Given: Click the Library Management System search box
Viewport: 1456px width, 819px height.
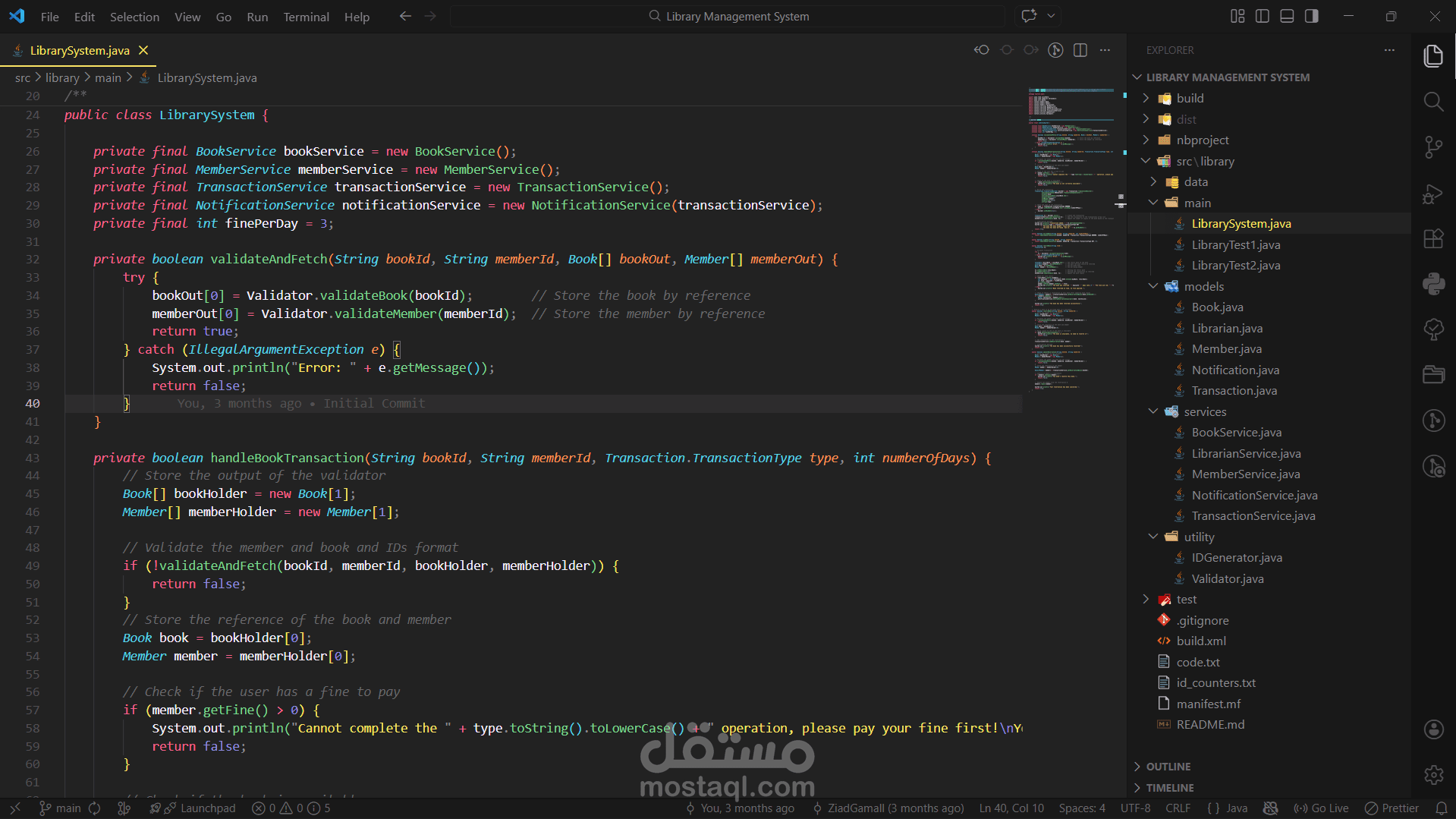Looking at the screenshot, I should pos(728,16).
